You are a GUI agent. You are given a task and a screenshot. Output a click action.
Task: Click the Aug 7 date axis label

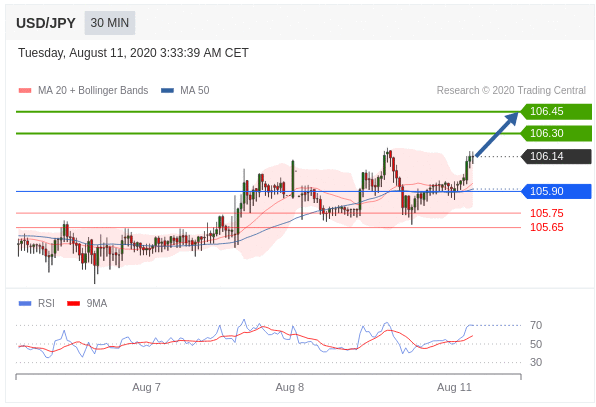coord(146,387)
